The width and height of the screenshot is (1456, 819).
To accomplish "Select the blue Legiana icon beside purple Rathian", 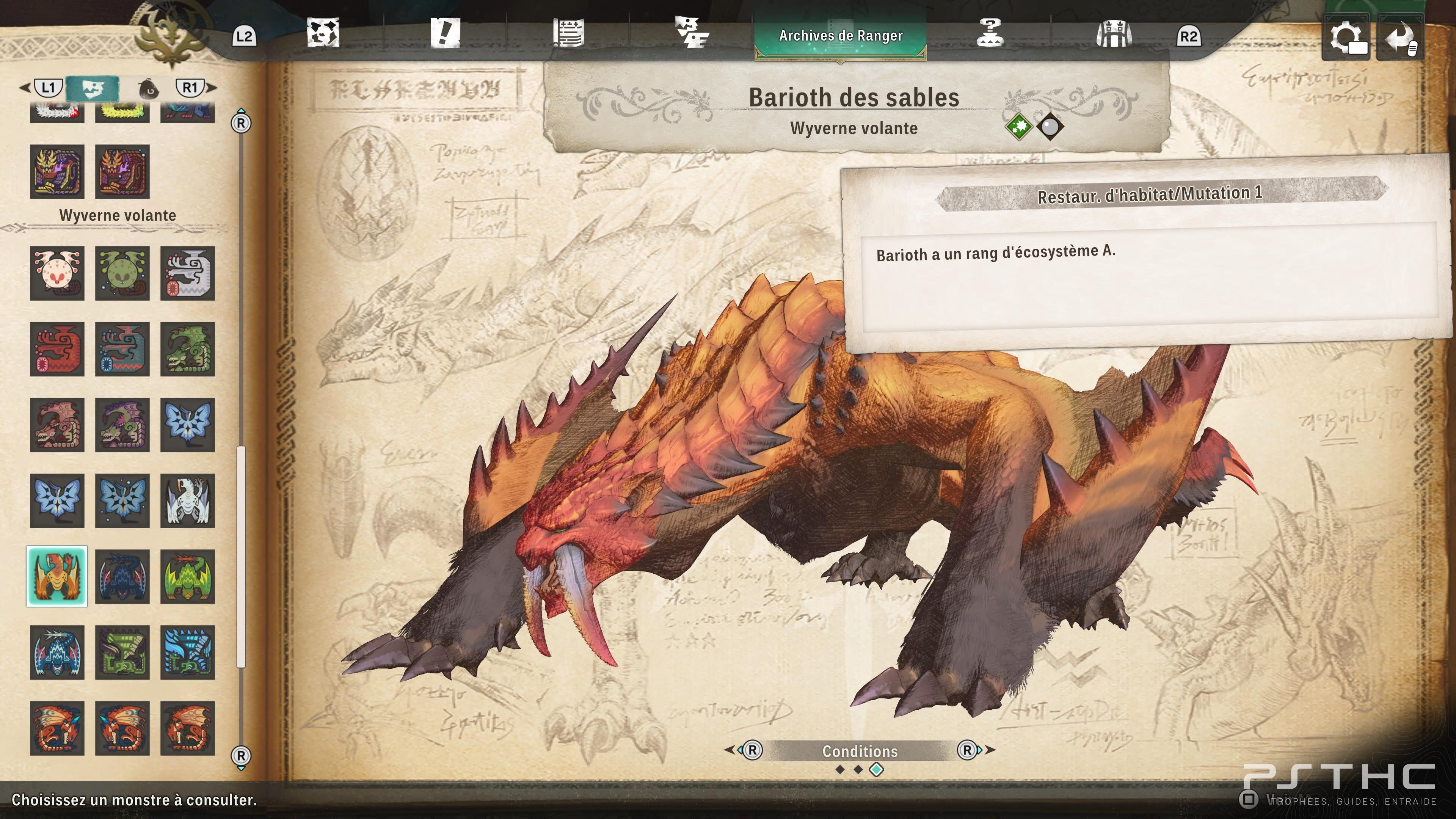I will click(x=188, y=425).
